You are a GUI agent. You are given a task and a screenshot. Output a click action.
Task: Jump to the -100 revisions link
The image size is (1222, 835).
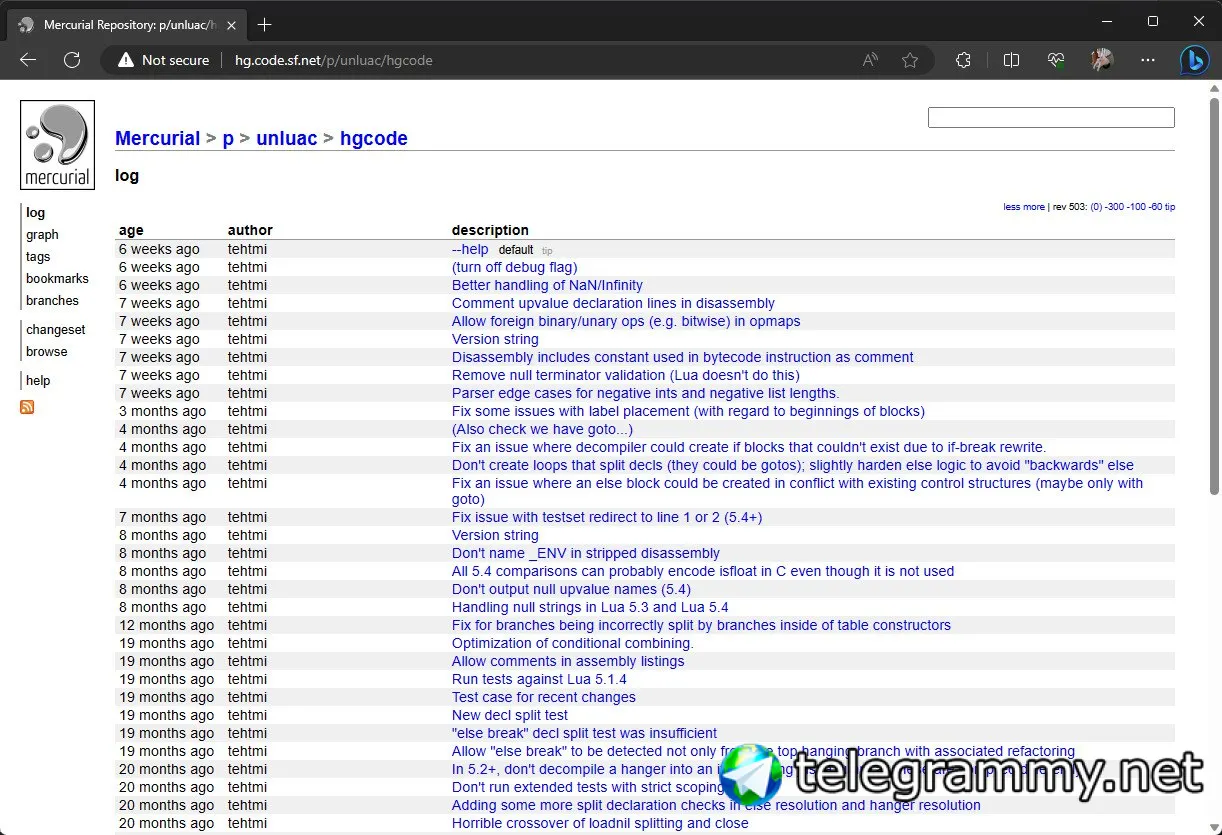point(1136,207)
